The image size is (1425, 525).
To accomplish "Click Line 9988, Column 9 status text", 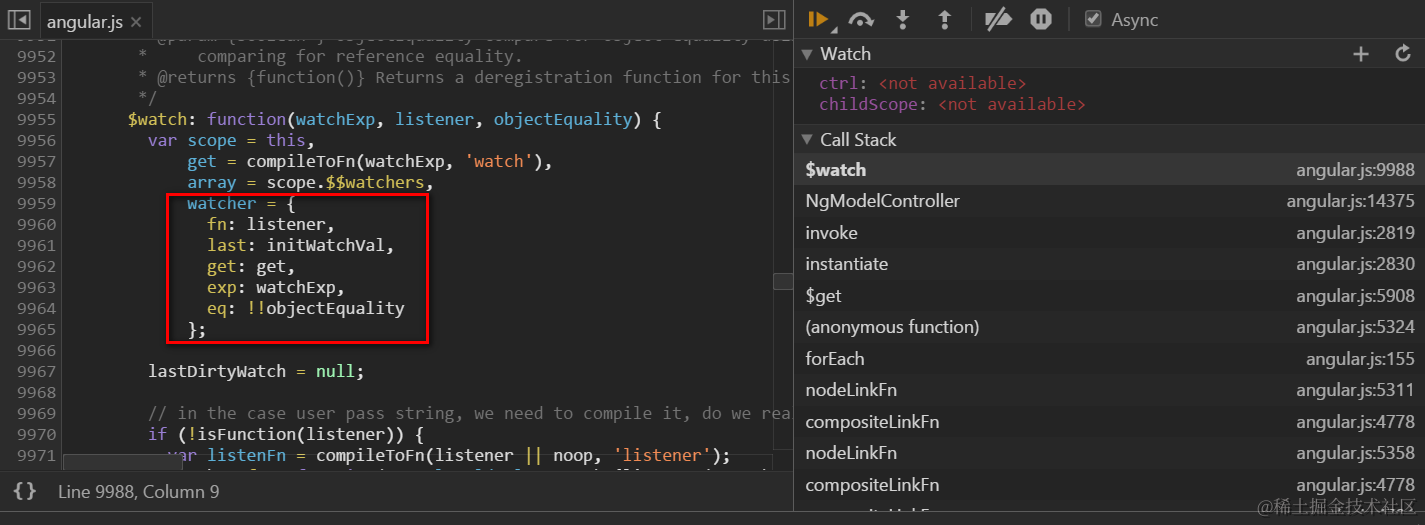I will [138, 491].
